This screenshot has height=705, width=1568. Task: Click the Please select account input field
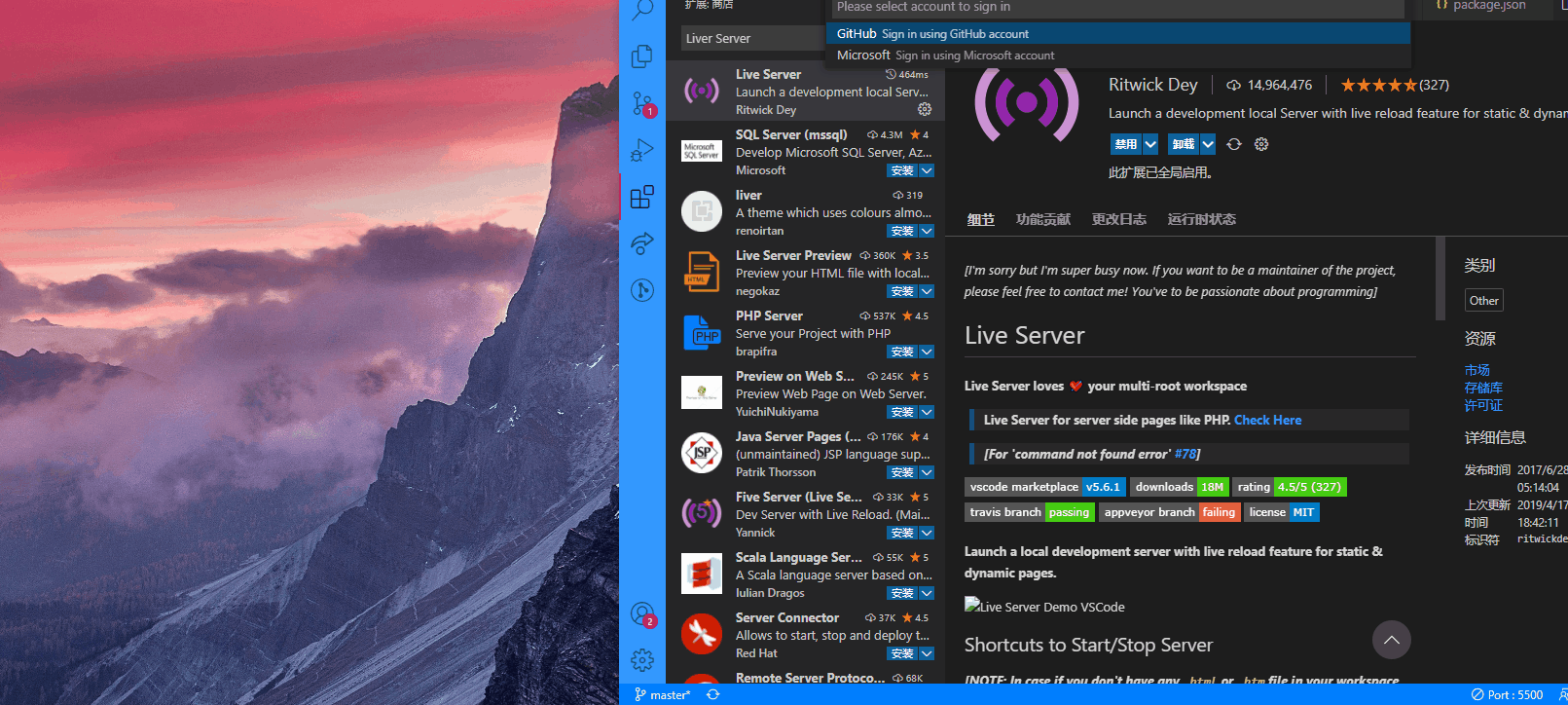[1117, 8]
